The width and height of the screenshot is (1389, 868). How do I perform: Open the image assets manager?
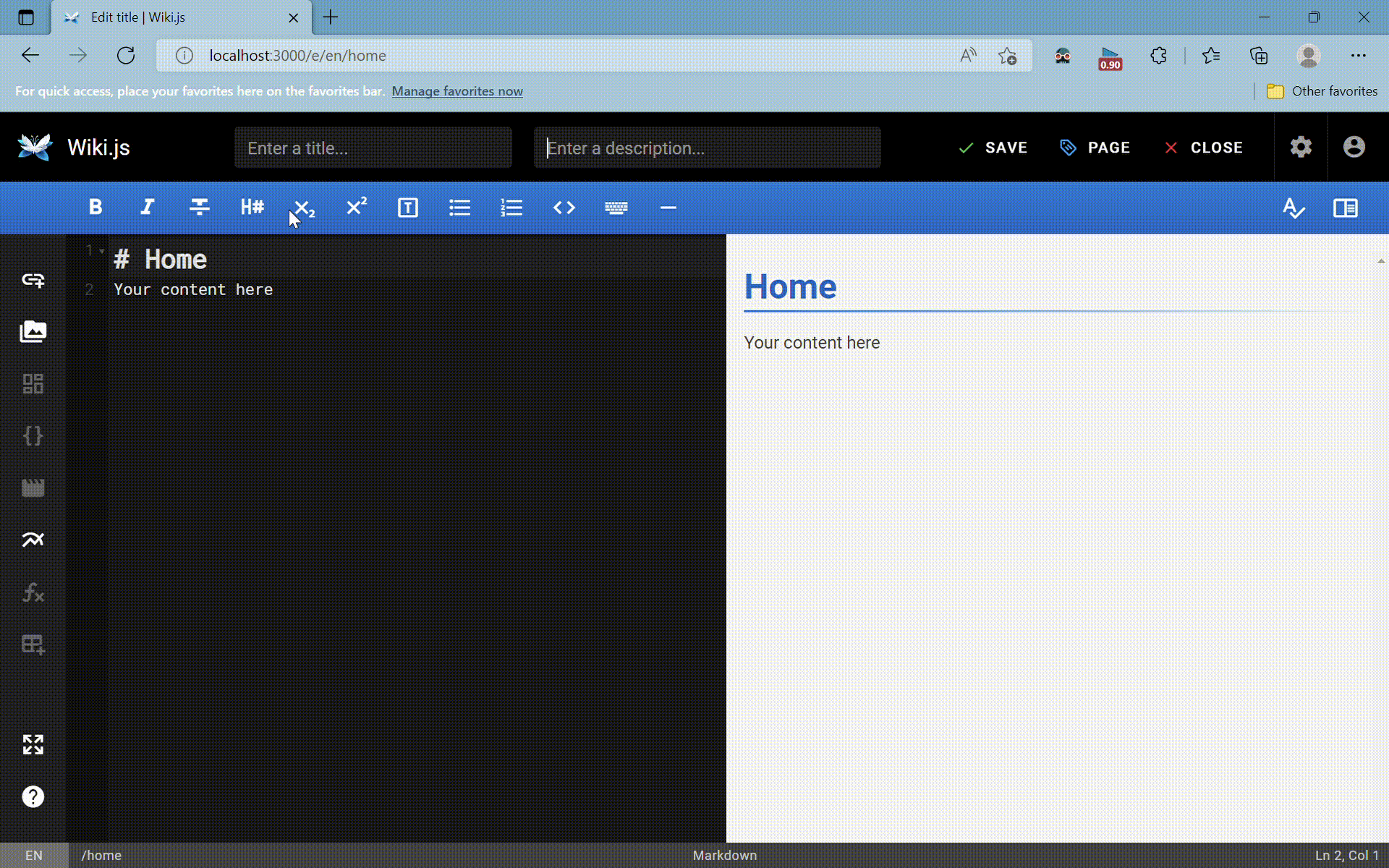(x=33, y=331)
